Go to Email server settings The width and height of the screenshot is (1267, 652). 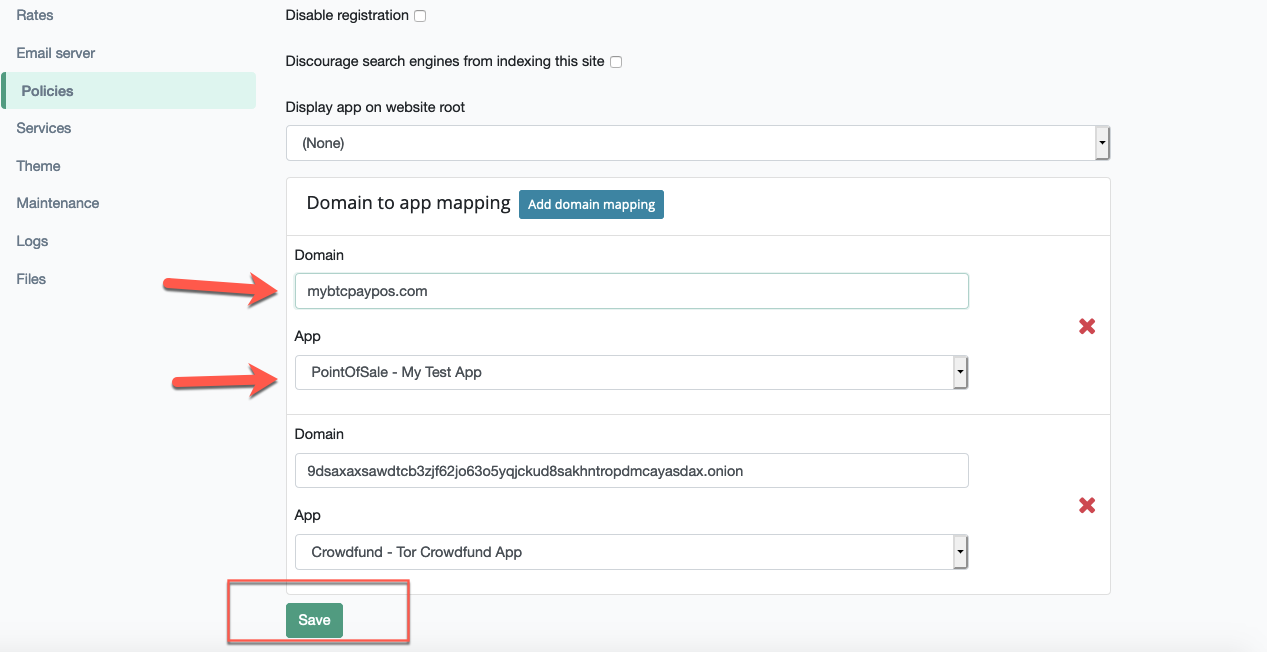56,53
